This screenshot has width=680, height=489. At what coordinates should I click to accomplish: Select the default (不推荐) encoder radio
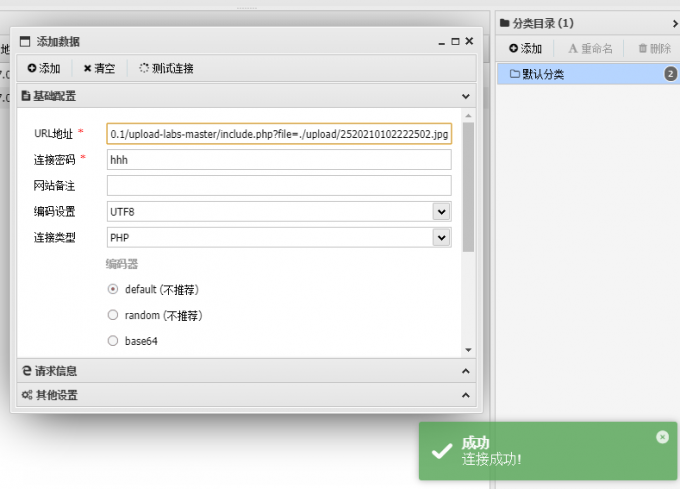113,289
